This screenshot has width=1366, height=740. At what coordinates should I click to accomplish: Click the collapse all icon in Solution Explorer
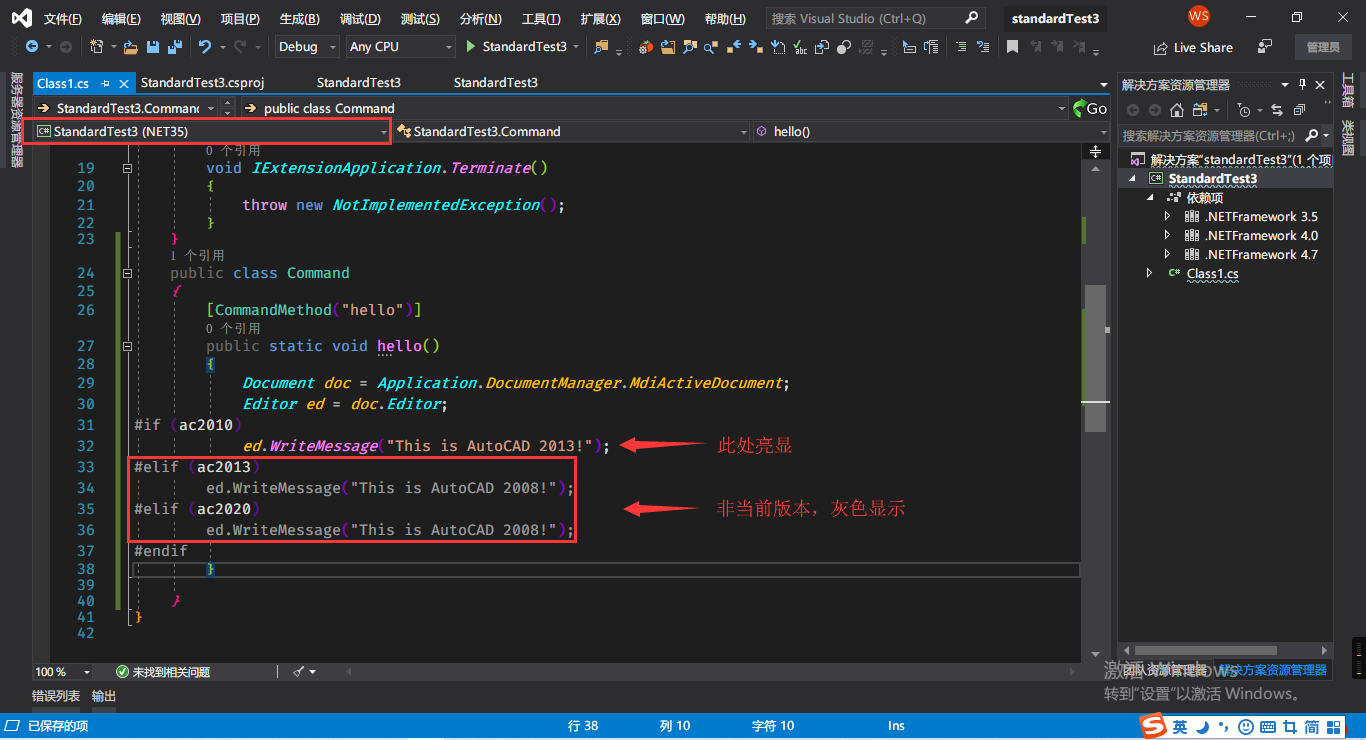(1299, 110)
